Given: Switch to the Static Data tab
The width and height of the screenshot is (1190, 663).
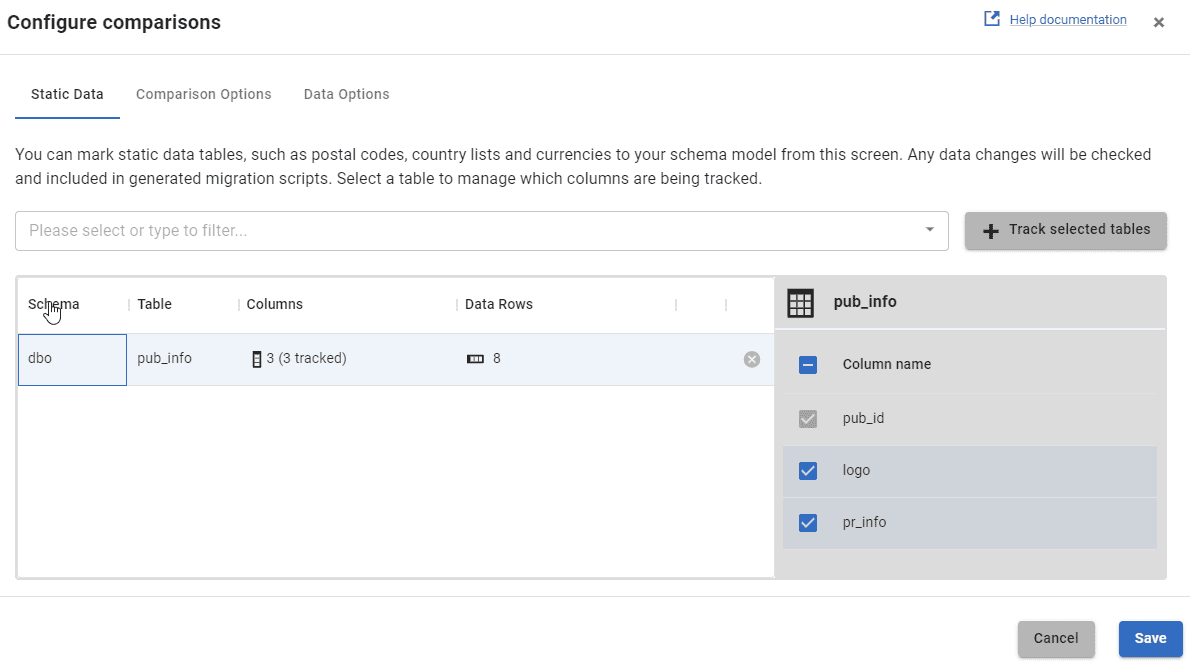Looking at the screenshot, I should (67, 94).
